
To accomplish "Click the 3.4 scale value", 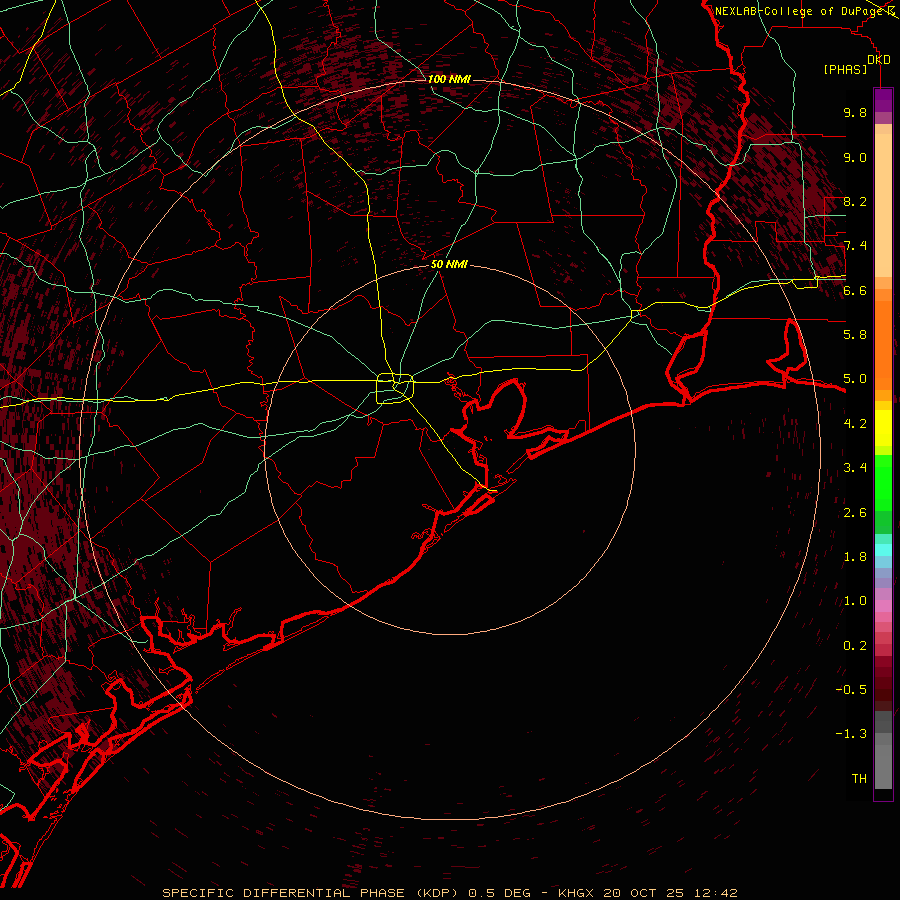I will click(x=855, y=468).
